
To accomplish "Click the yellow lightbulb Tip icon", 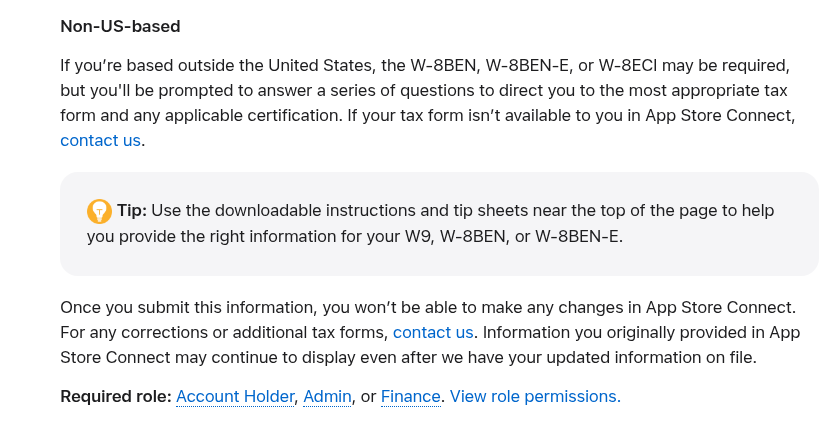I will 99,211.
